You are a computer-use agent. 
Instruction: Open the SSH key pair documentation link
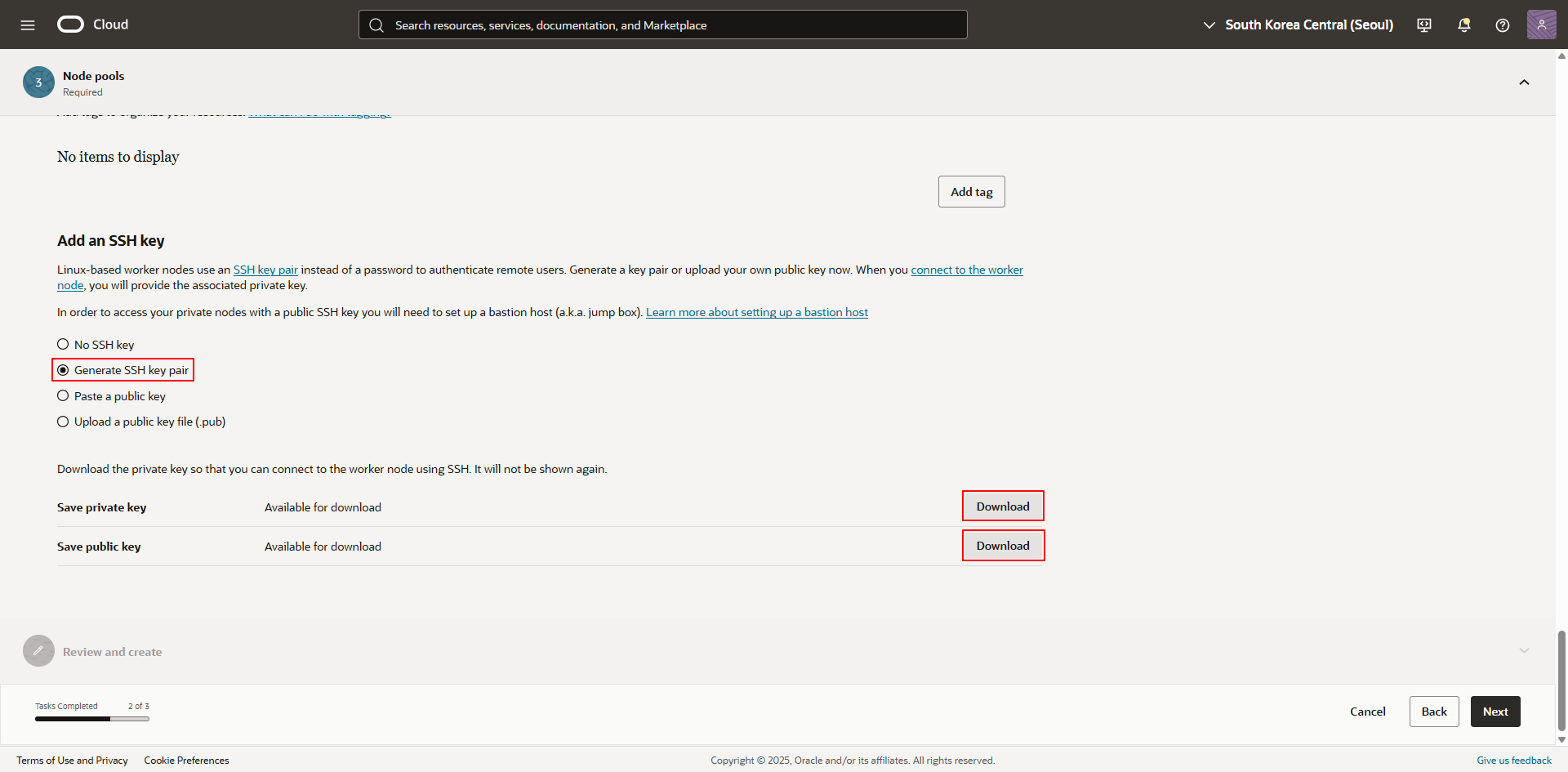(265, 270)
